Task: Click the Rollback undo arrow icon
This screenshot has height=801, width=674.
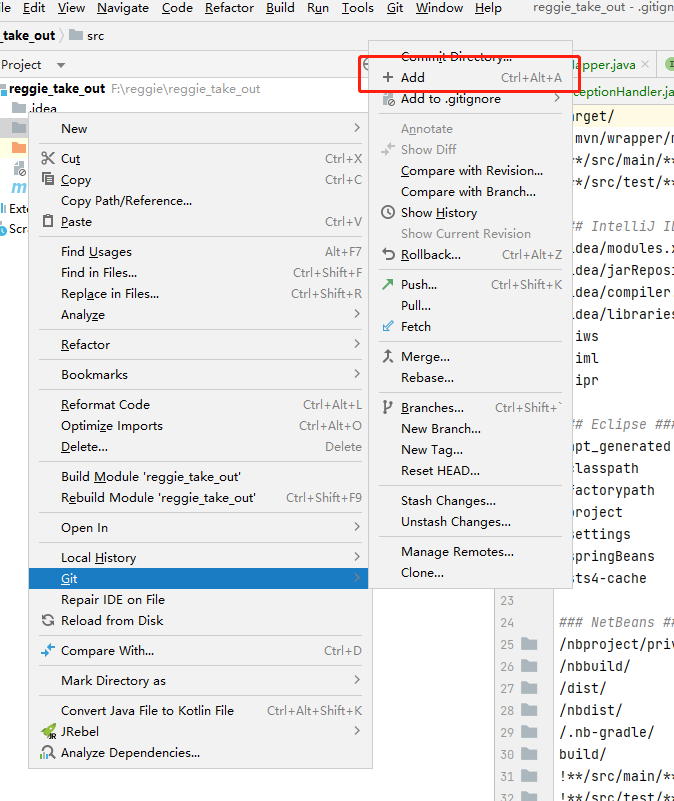Action: pos(388,254)
